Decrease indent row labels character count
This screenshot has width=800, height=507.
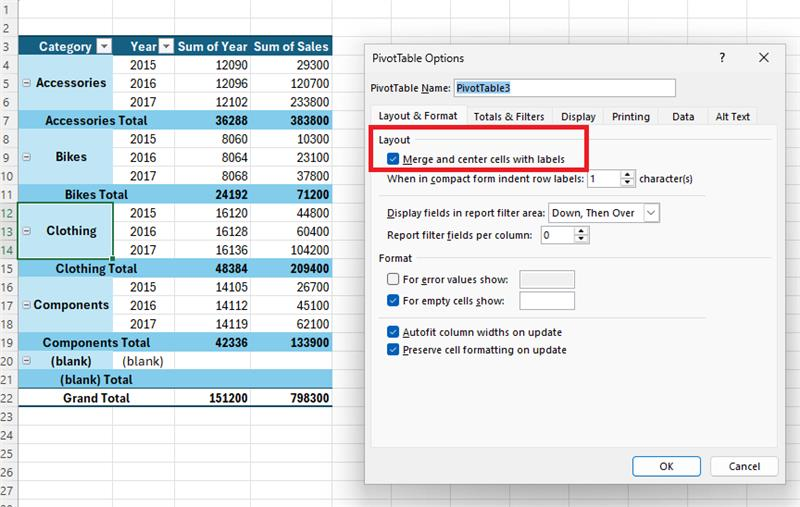coord(628,183)
